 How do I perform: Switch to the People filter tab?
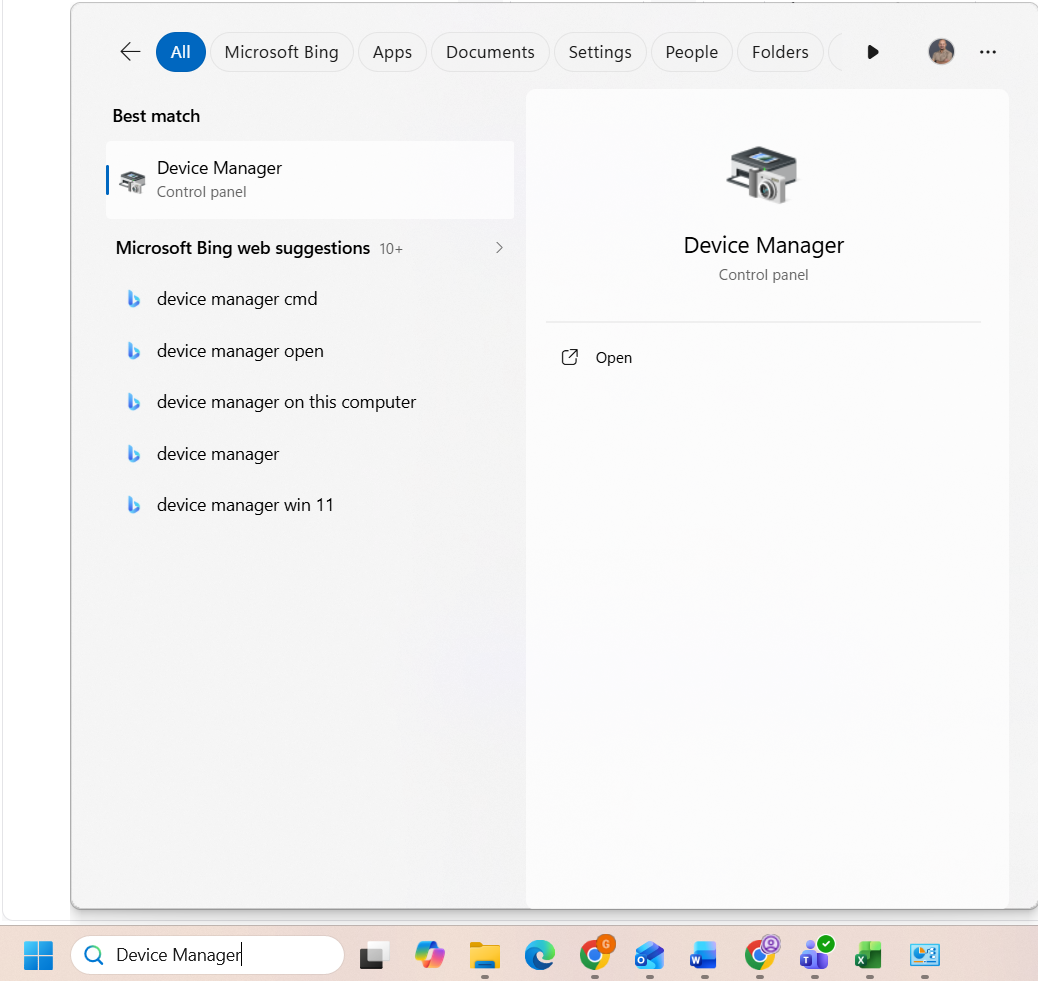(x=692, y=52)
